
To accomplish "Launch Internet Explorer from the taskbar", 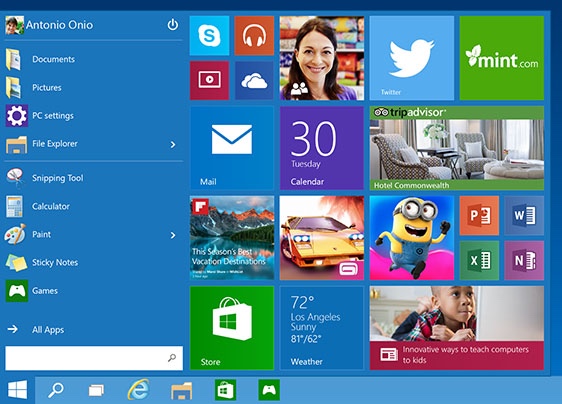I will (x=139, y=390).
